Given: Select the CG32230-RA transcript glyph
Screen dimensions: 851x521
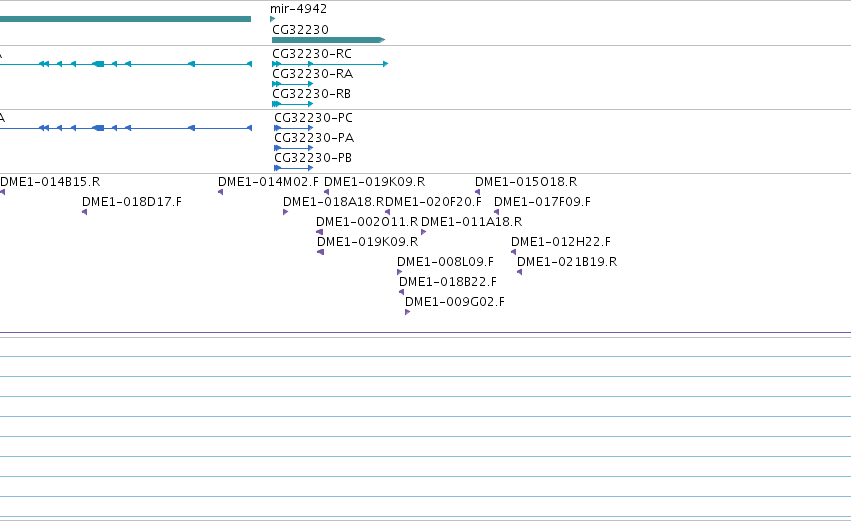Looking at the screenshot, I should coord(293,84).
